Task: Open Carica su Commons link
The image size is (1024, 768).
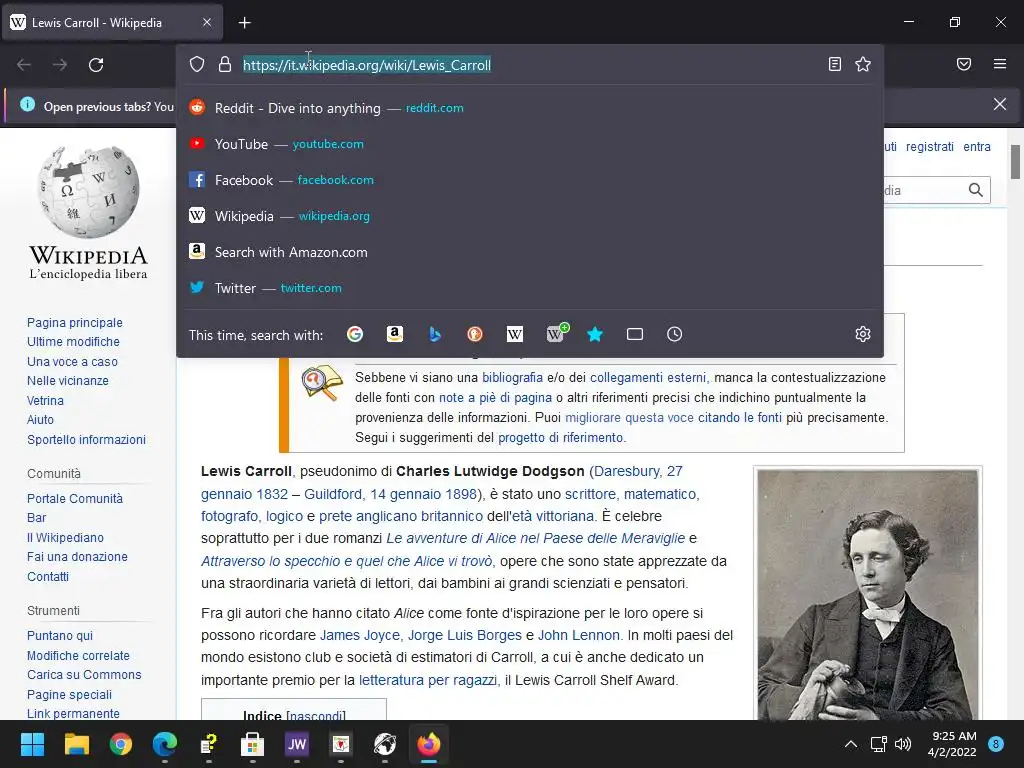Action: point(84,675)
